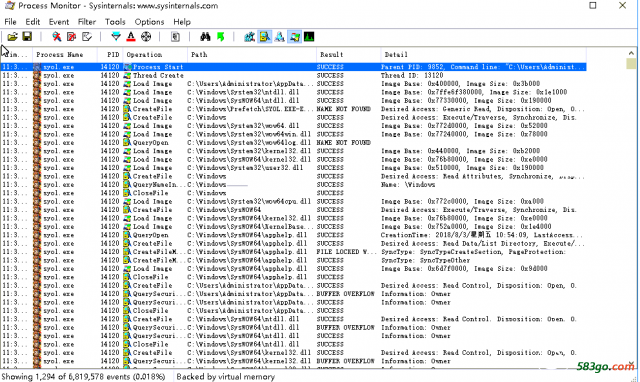Viewport: 640px width, 382px height.
Task: Toggle Show File System Activity button
Action: click(x=264, y=37)
